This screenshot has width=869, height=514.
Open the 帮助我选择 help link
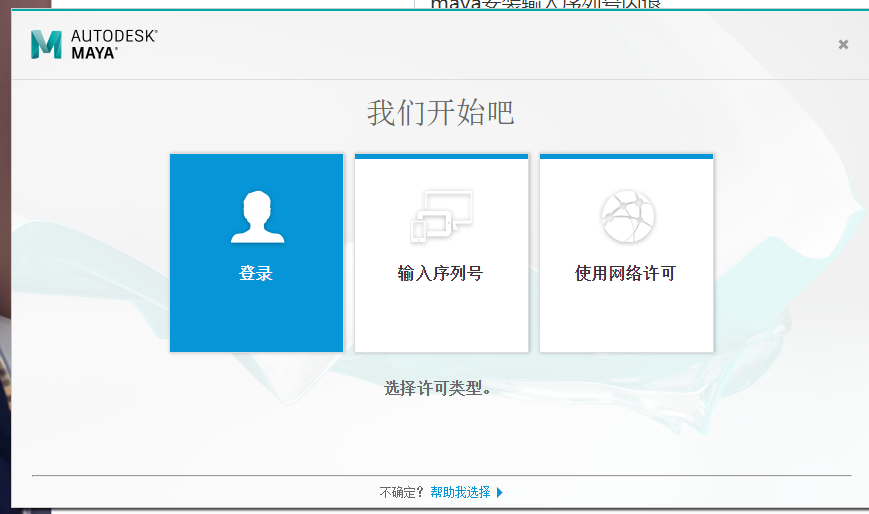pyautogui.click(x=460, y=492)
